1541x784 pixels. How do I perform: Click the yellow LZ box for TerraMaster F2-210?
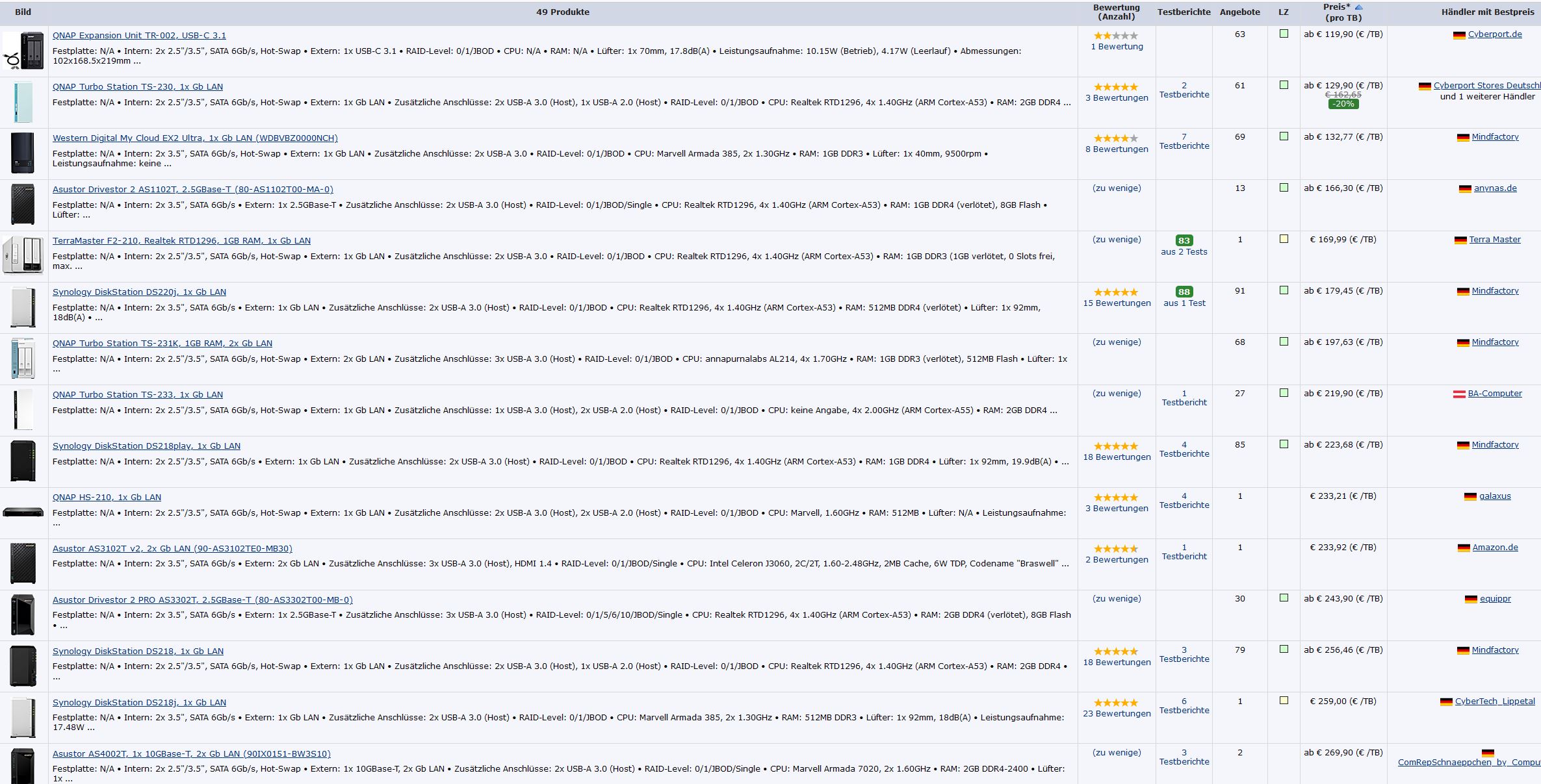[1283, 239]
